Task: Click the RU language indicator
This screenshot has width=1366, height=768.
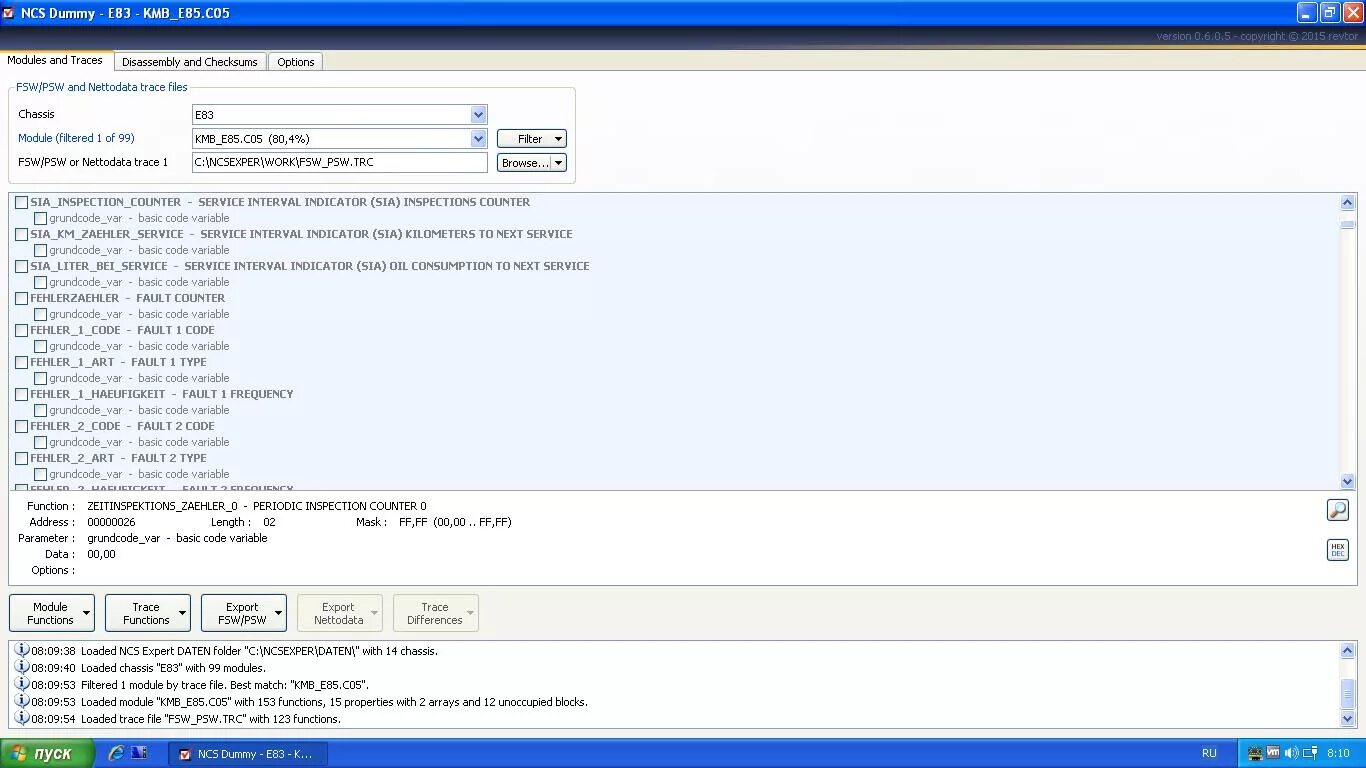Action: click(x=1209, y=753)
